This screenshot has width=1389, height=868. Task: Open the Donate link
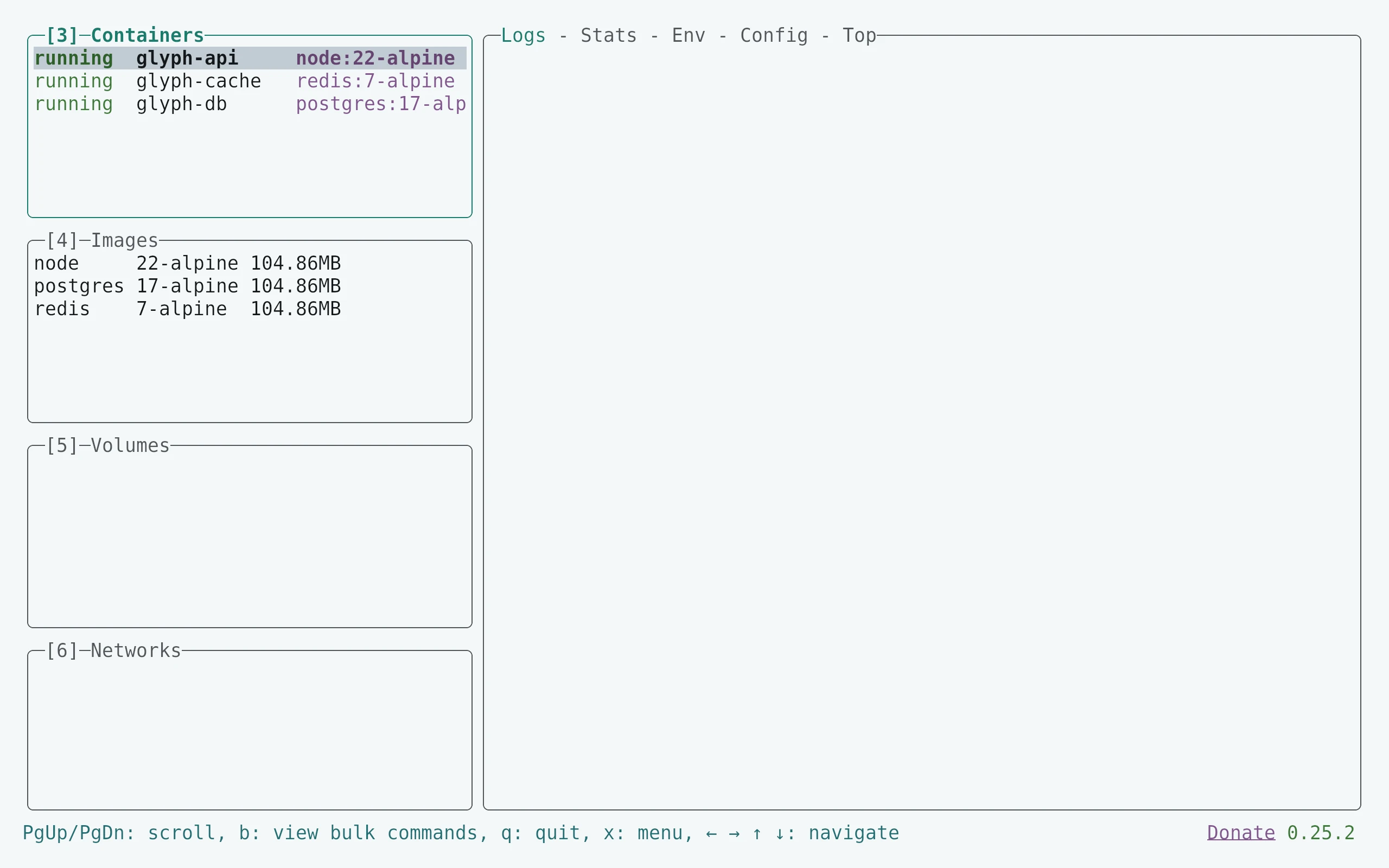tap(1241, 832)
